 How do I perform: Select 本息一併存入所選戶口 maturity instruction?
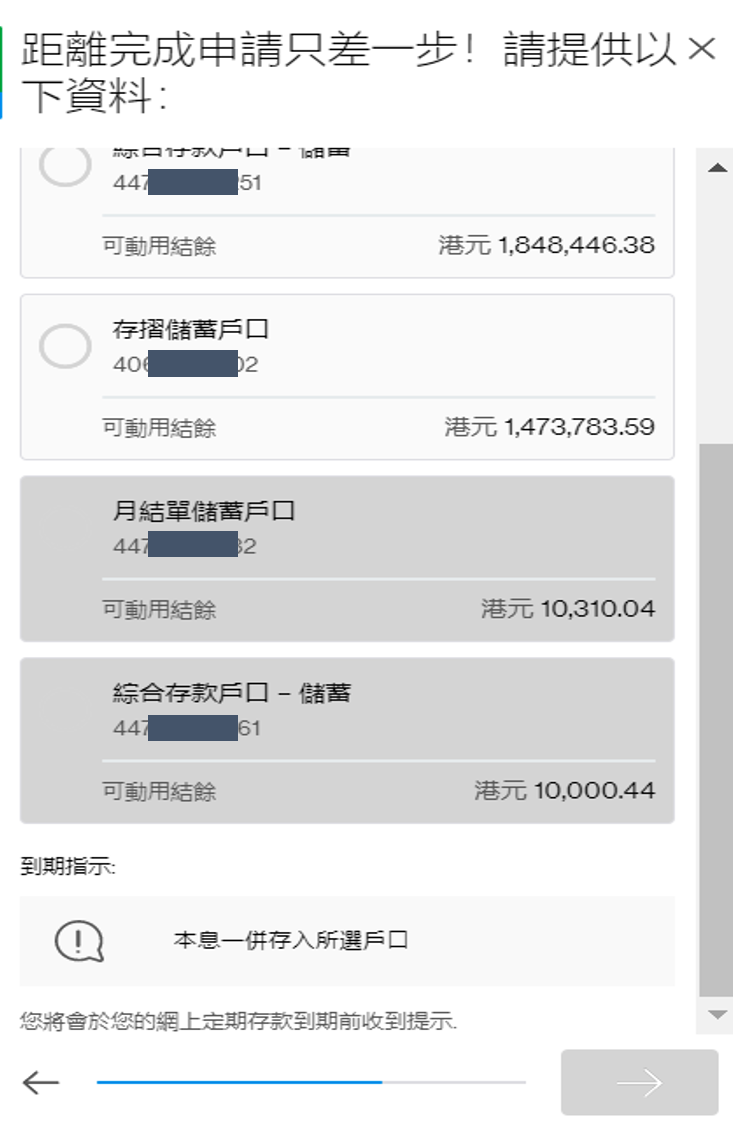coord(291,941)
